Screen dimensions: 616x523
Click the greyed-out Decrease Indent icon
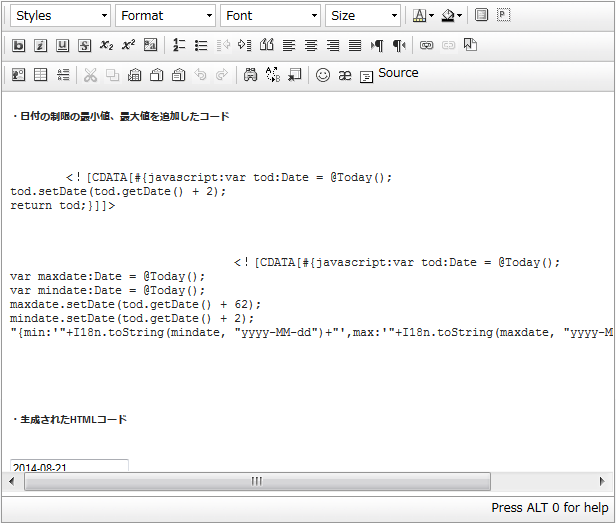tap(223, 46)
